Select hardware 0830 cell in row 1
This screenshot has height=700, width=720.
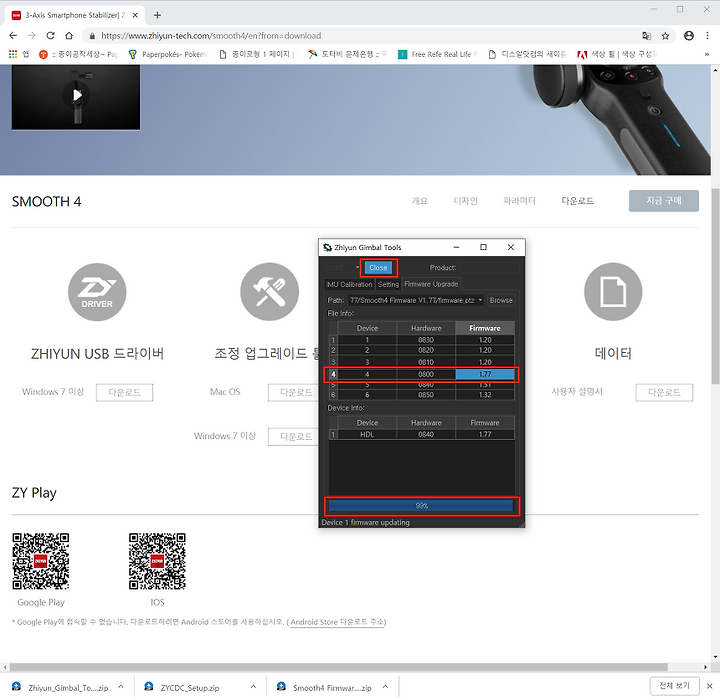click(x=426, y=340)
